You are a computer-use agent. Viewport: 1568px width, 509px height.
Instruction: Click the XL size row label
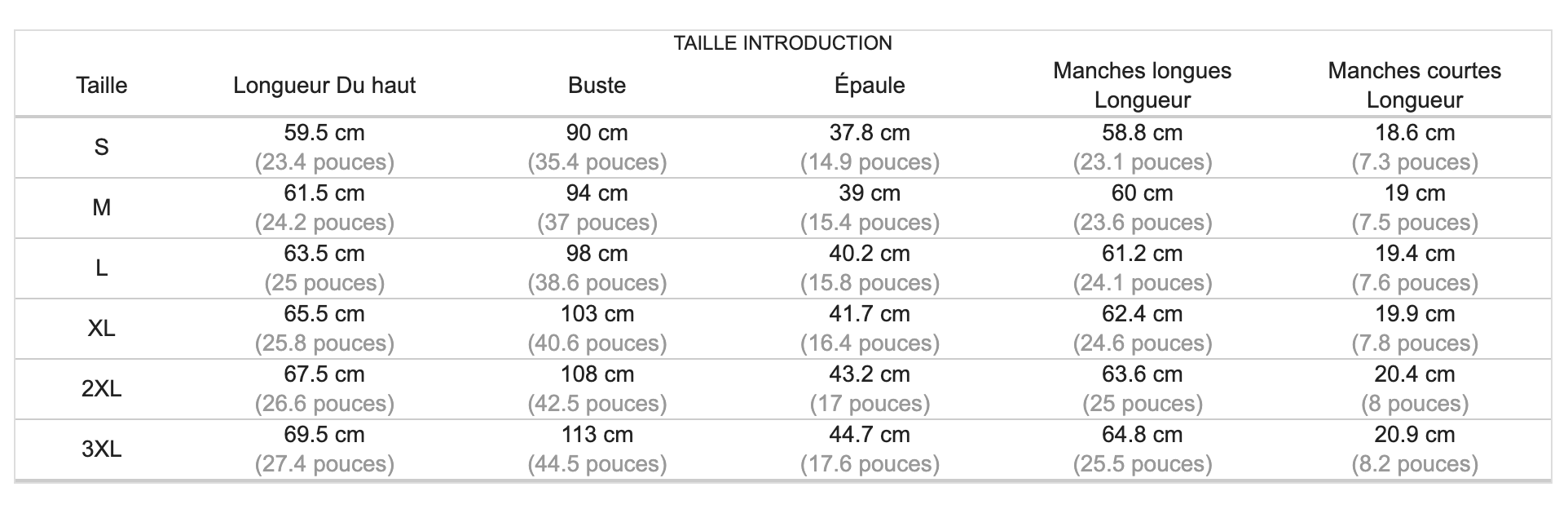(102, 329)
